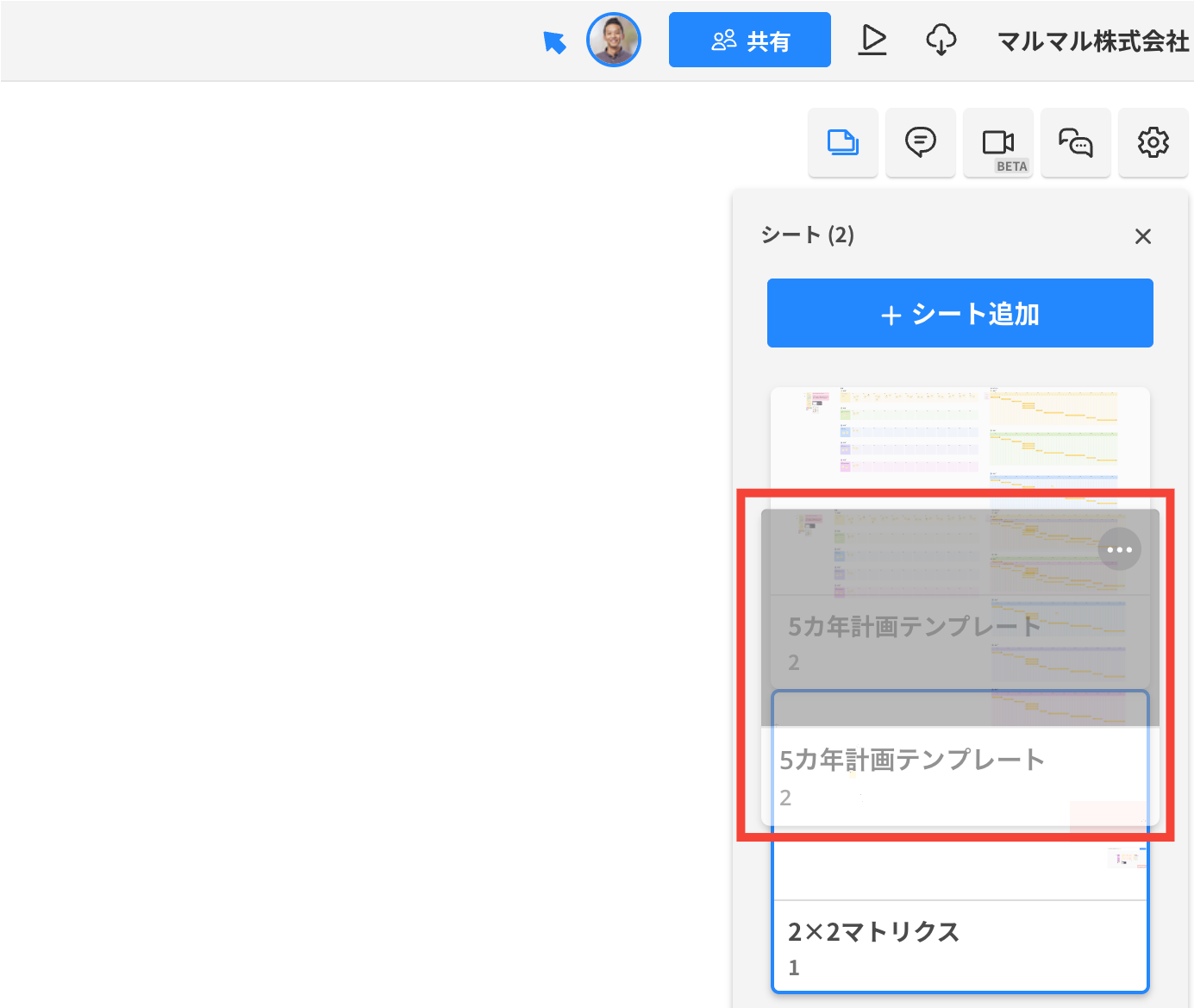Start presentation with the play icon

(872, 40)
